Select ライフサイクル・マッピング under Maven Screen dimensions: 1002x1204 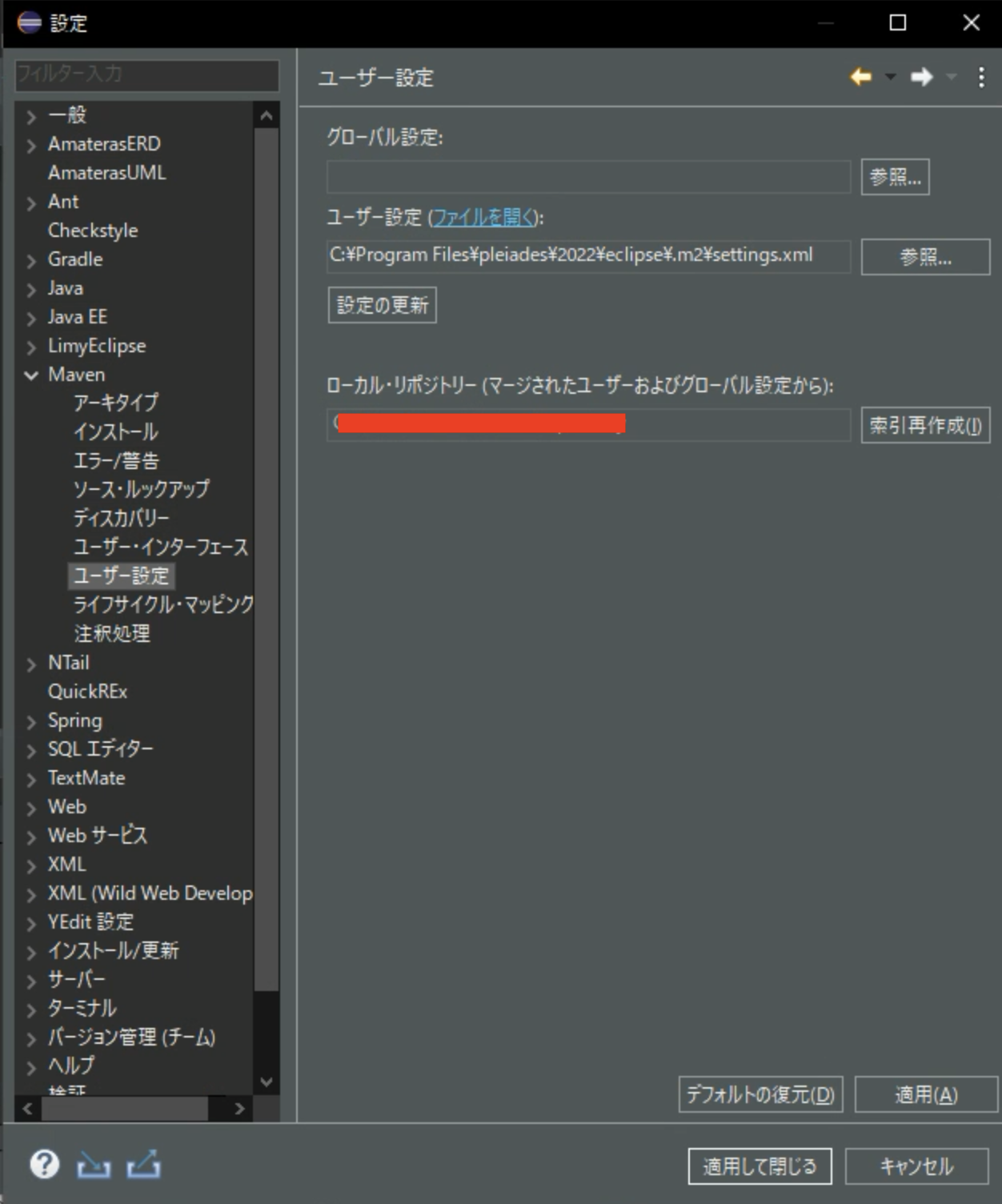[x=162, y=604]
